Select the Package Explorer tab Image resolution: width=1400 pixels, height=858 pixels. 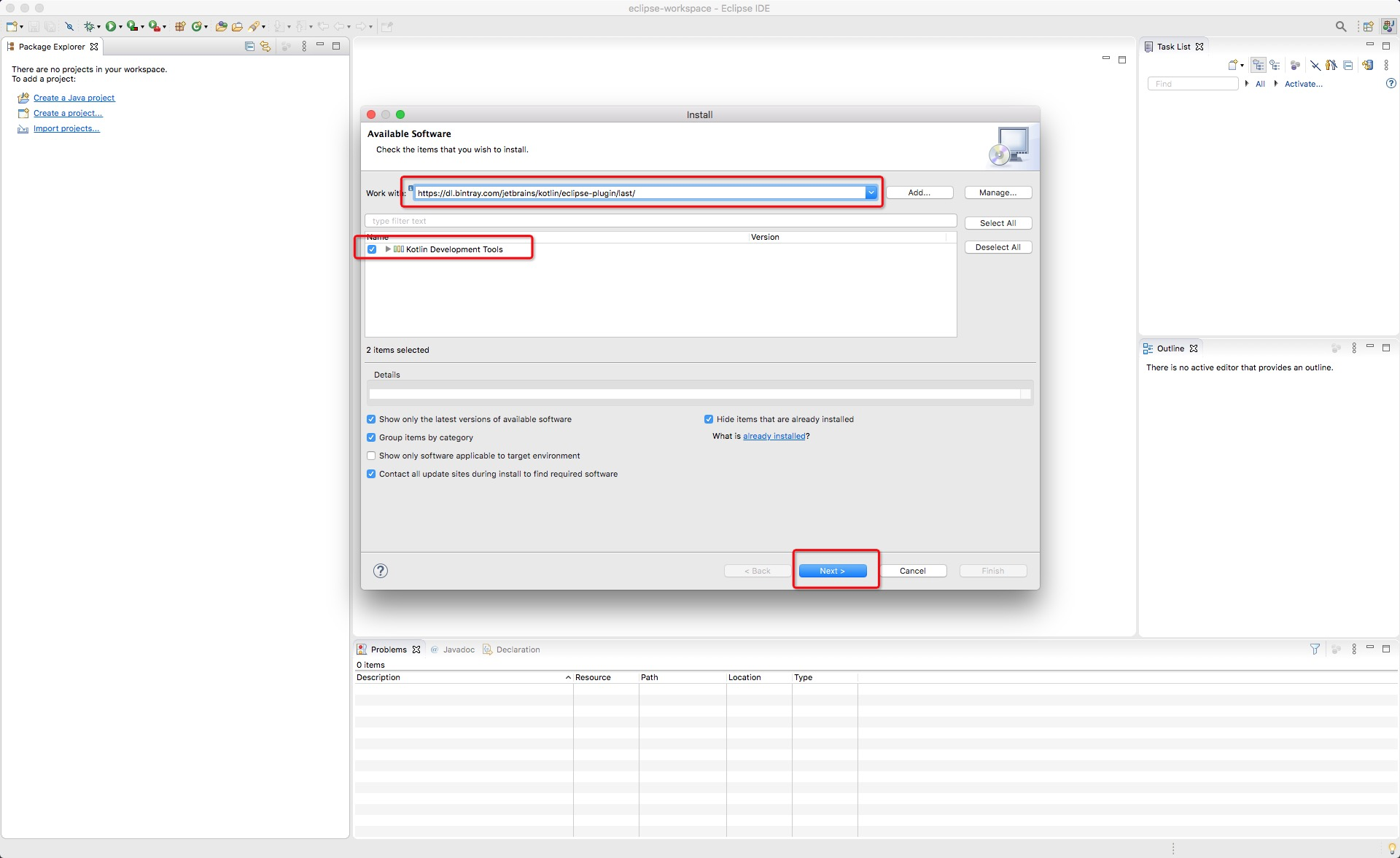pos(52,47)
